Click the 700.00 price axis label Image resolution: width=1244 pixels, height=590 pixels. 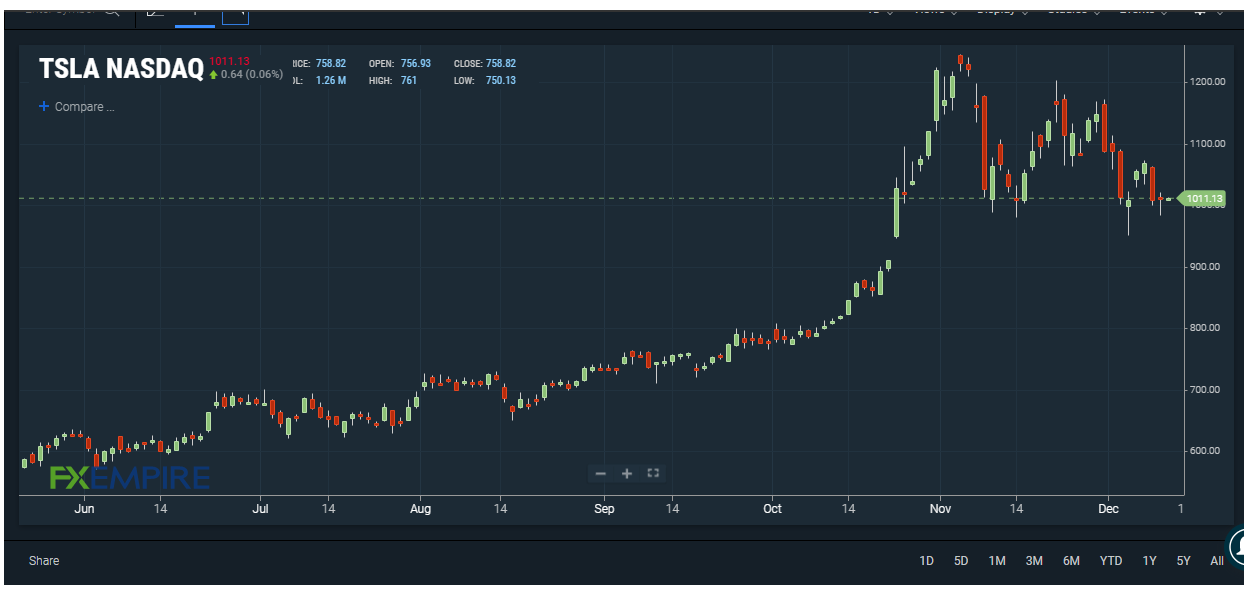point(1207,390)
